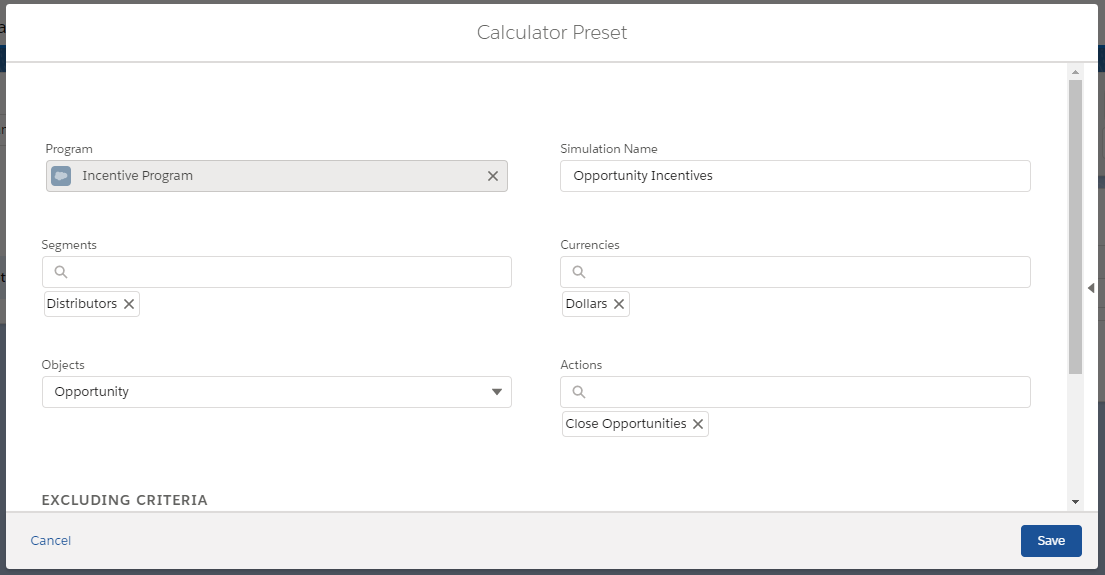Click the Actions field label

[x=581, y=364]
